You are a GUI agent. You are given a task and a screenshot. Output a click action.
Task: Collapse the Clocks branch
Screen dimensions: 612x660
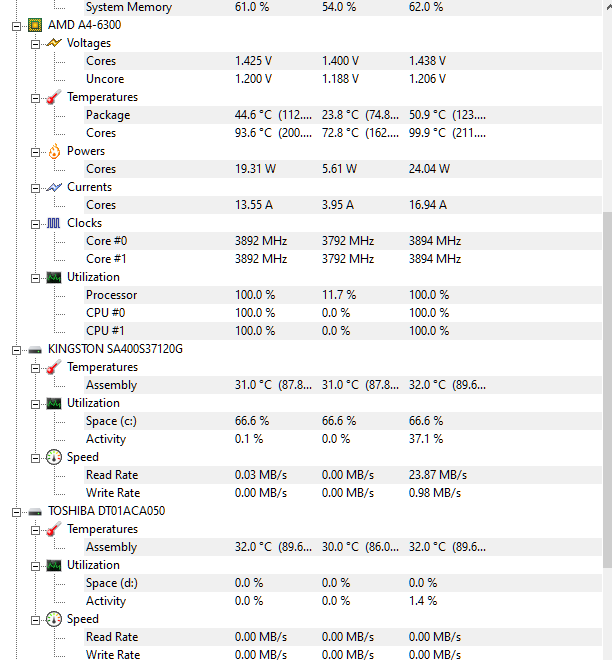[x=35, y=224]
